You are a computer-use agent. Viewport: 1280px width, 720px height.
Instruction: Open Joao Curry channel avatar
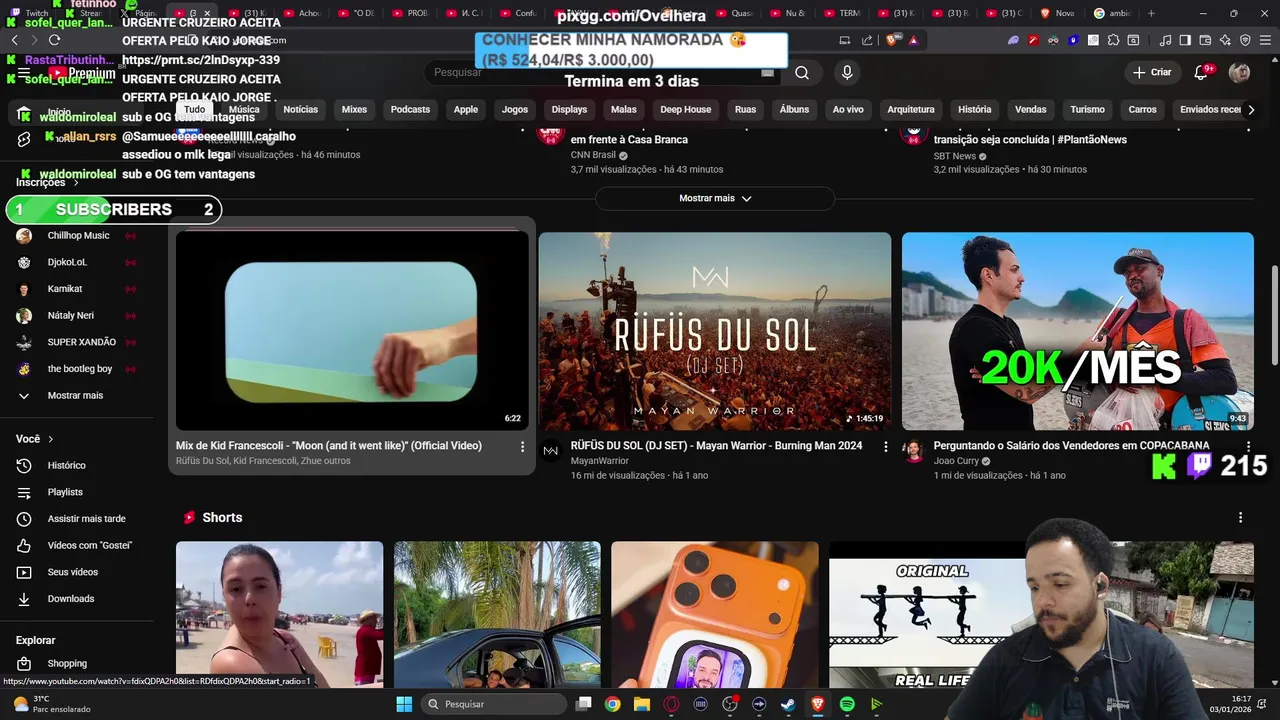click(913, 451)
